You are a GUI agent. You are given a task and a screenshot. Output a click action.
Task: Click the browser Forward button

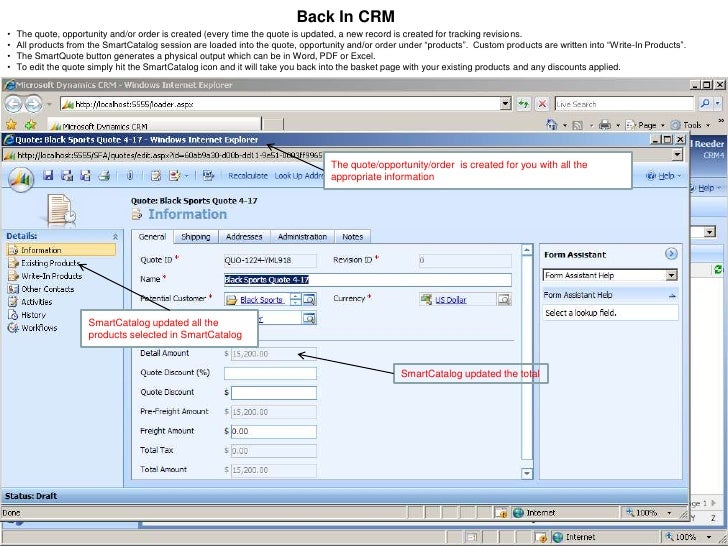click(33, 104)
